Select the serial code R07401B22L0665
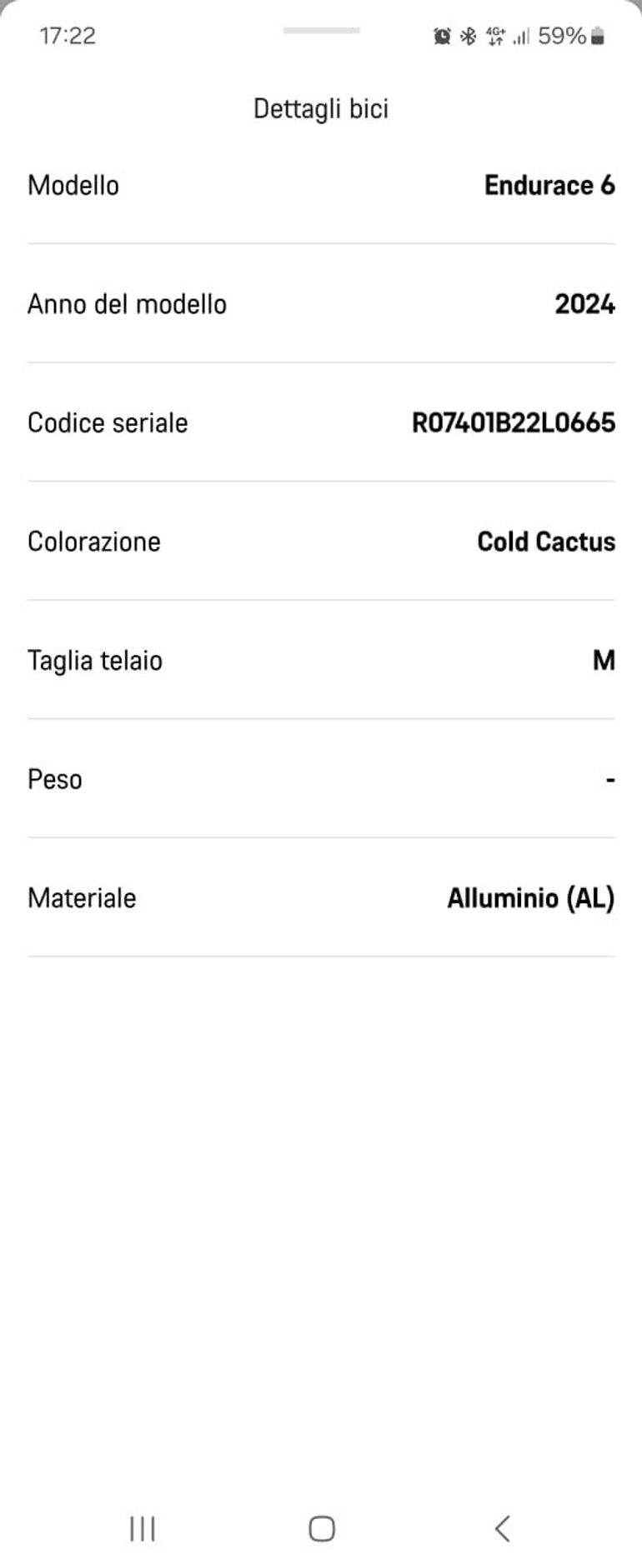This screenshot has height=1568, width=642. (514, 422)
